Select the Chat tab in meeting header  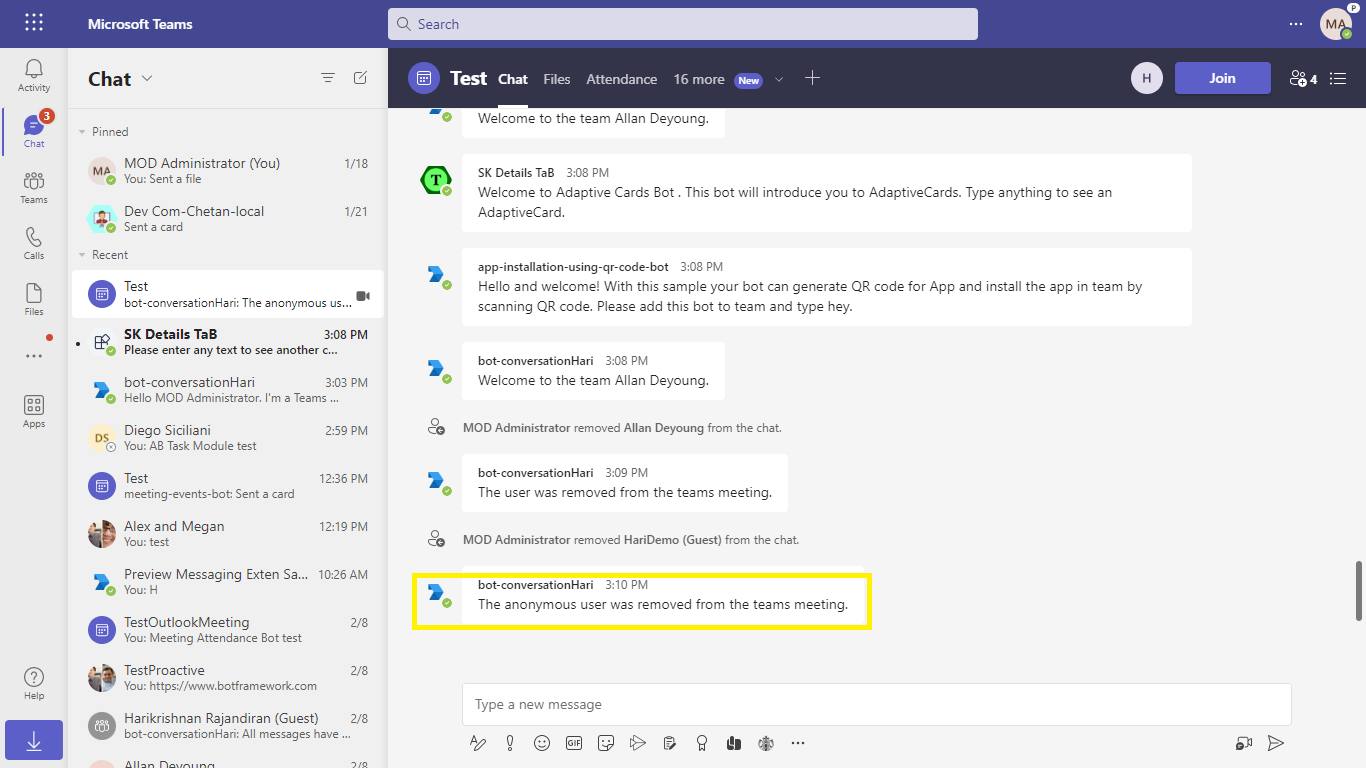pos(513,79)
